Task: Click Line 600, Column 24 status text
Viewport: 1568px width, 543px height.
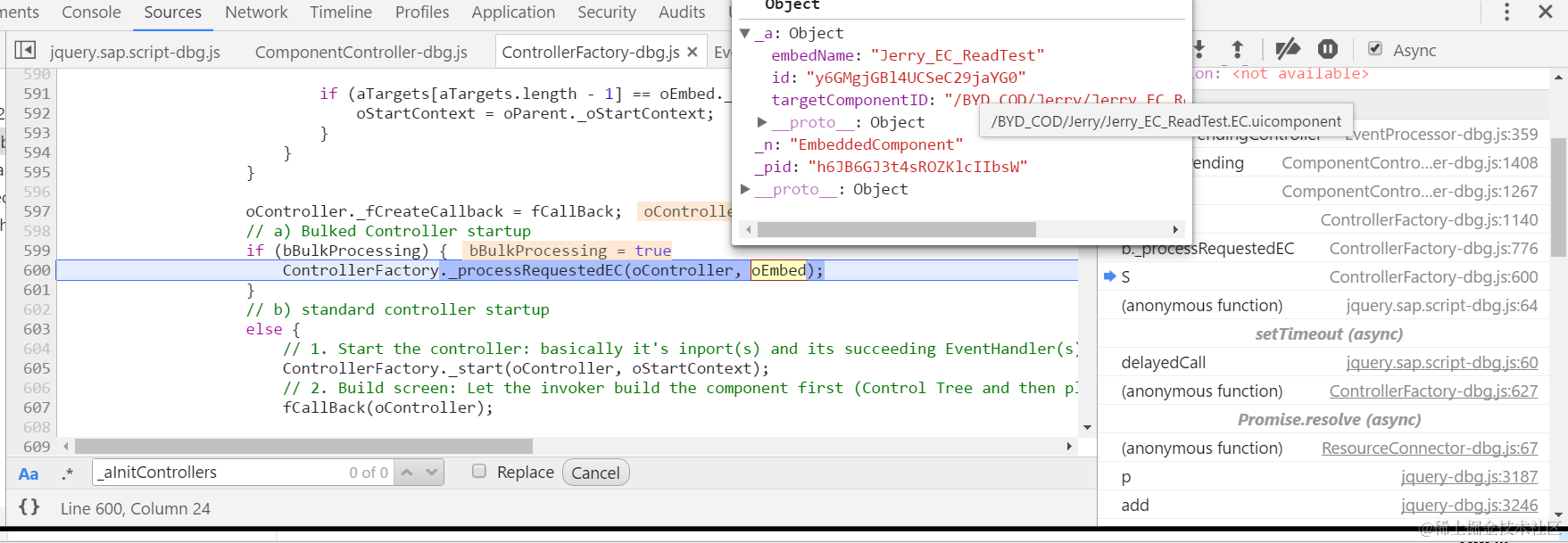Action: 136,509
